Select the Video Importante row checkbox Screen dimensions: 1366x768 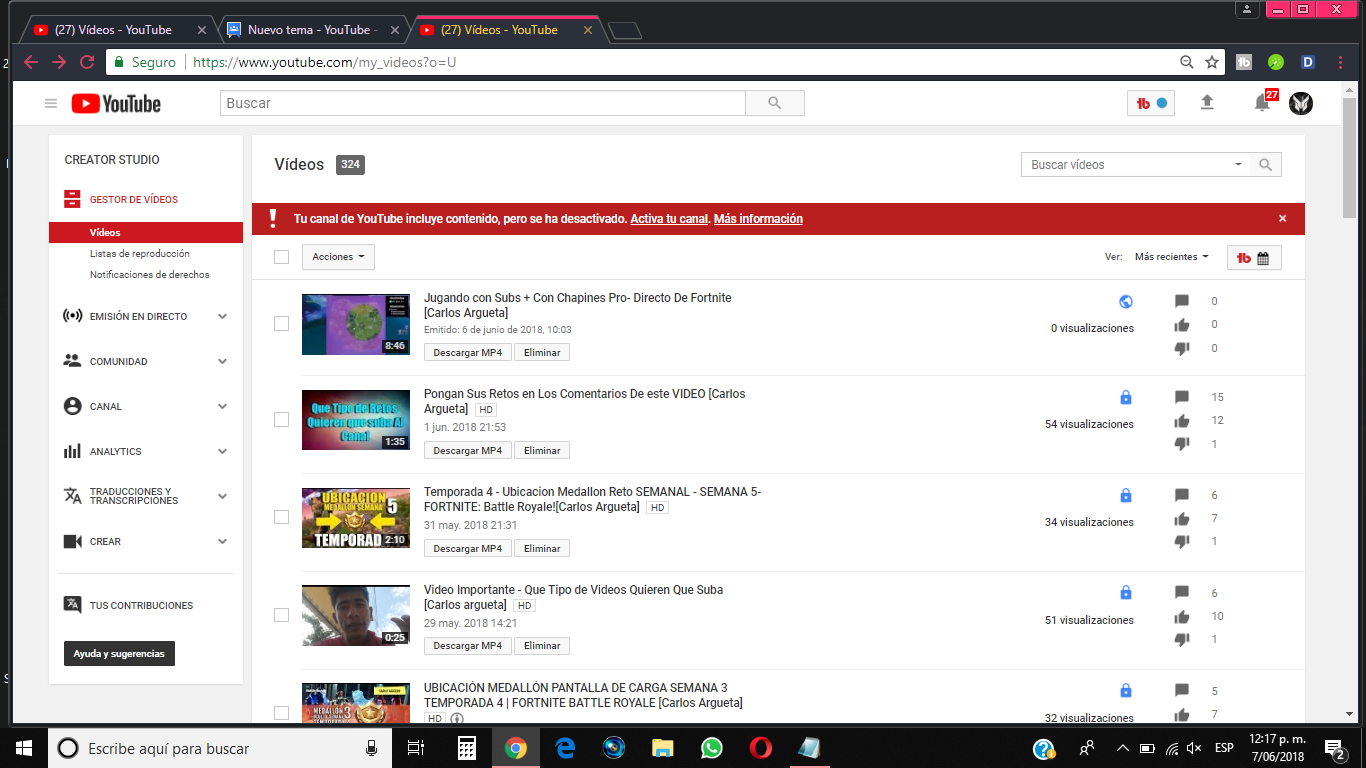coord(282,615)
